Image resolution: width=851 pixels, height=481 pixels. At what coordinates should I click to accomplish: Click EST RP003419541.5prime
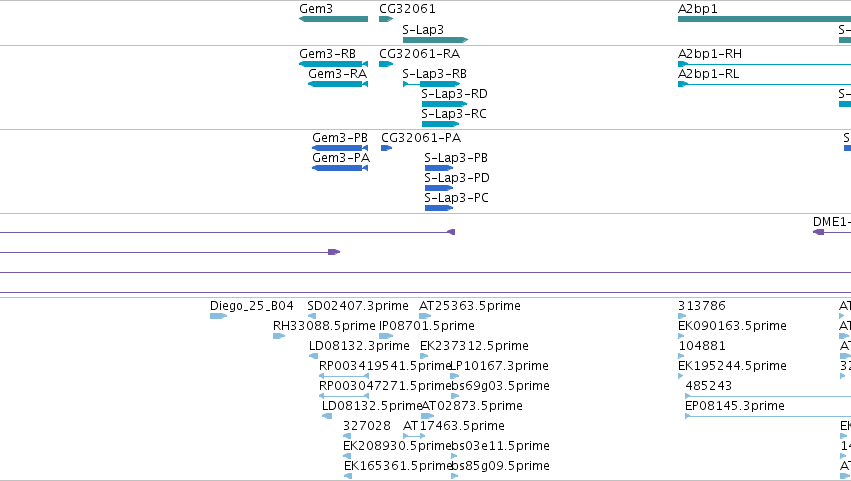(344, 376)
